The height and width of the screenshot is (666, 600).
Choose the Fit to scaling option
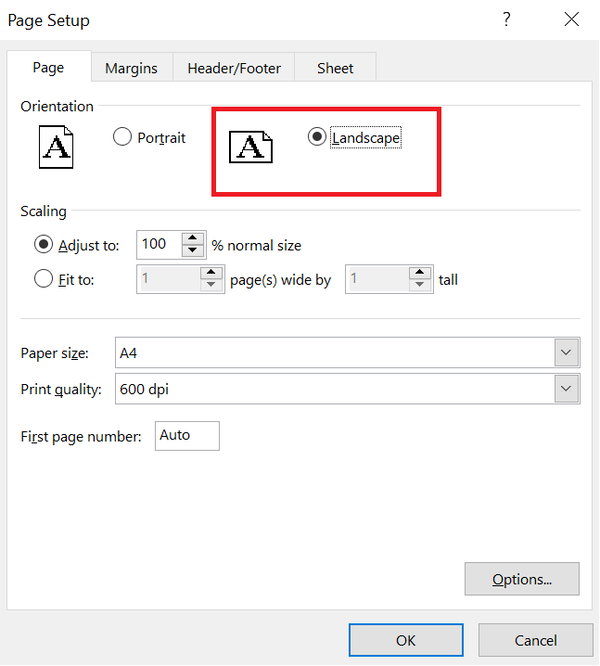point(43,279)
